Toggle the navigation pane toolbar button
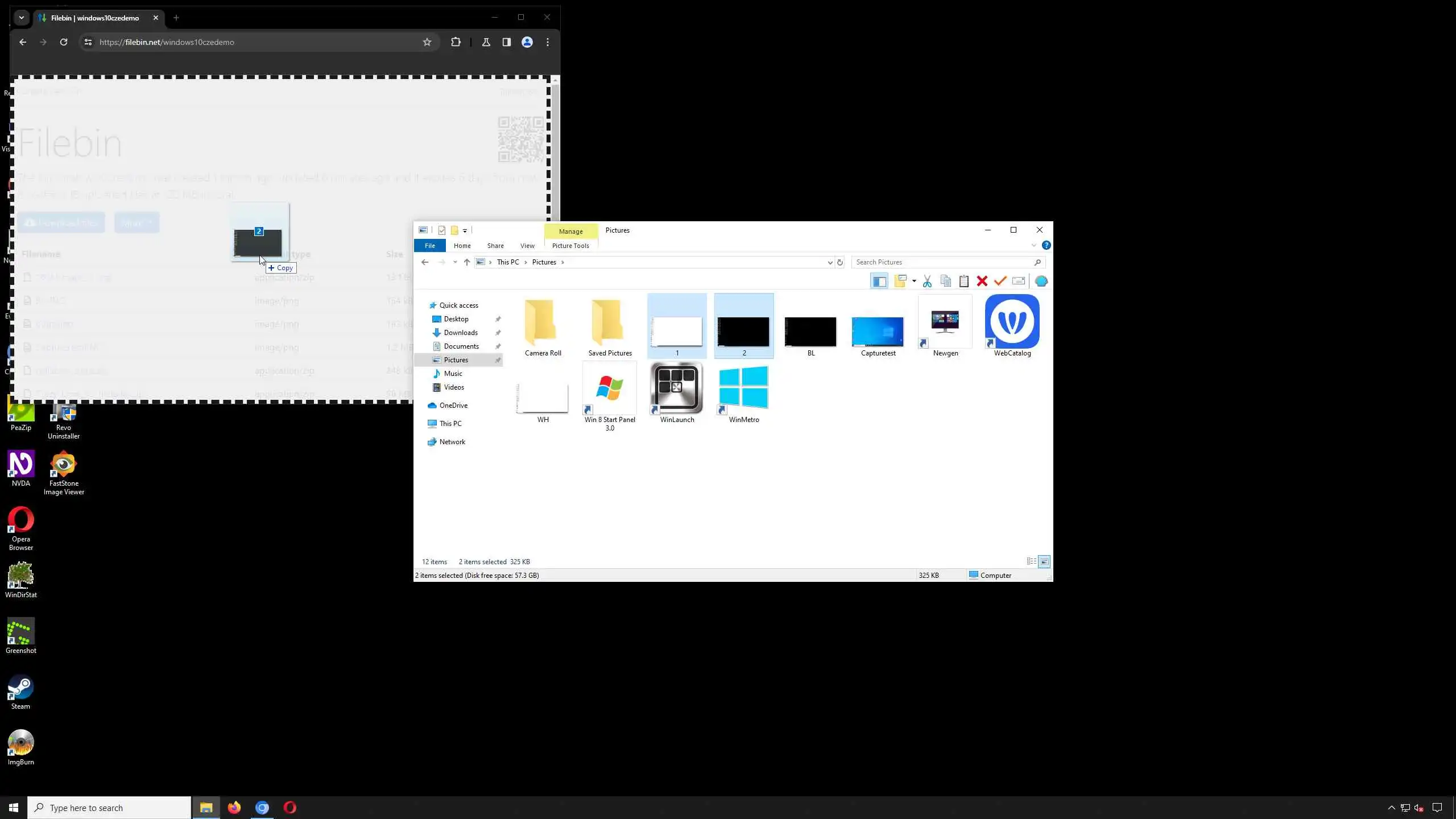1456x819 pixels. pos(879,281)
